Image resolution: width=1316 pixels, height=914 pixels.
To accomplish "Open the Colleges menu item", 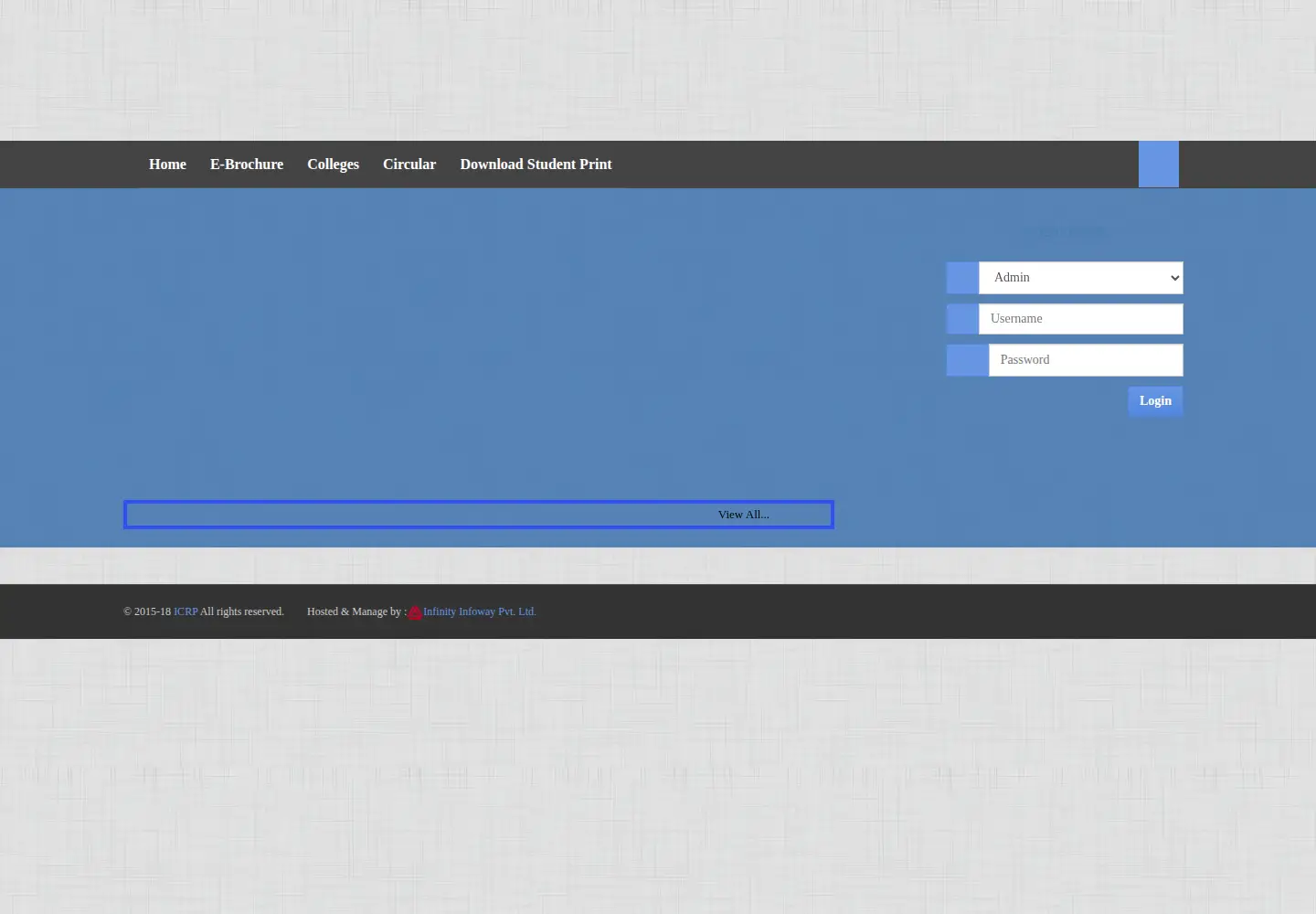I will (333, 165).
